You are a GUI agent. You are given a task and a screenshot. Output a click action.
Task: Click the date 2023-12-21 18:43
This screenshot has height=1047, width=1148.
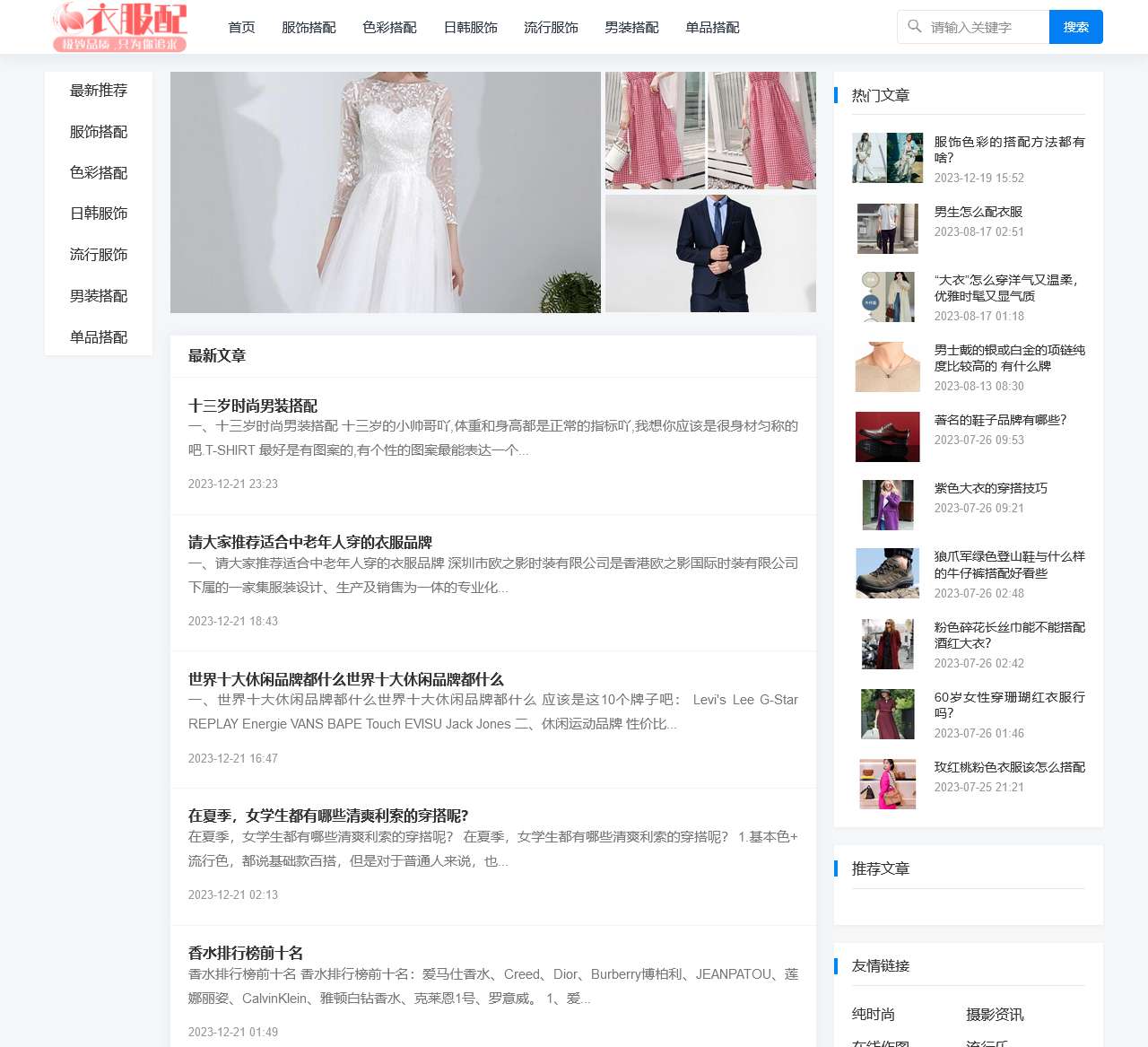(x=233, y=621)
